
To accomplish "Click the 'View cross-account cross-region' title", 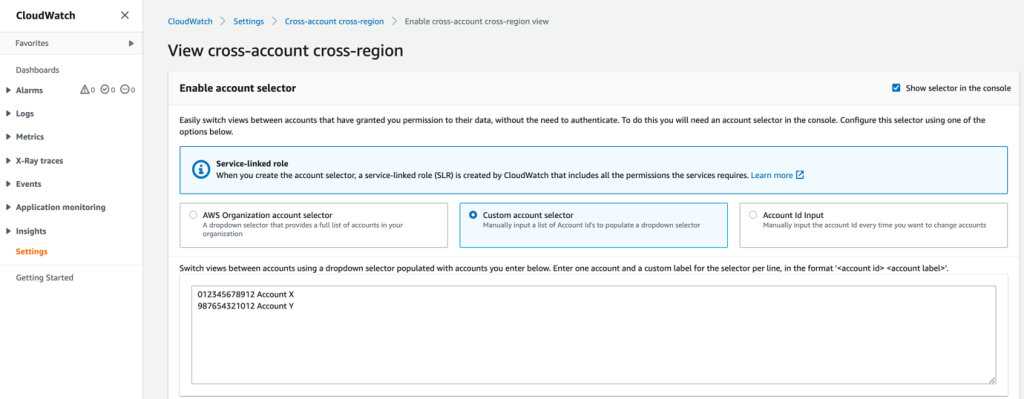I will 285,51.
